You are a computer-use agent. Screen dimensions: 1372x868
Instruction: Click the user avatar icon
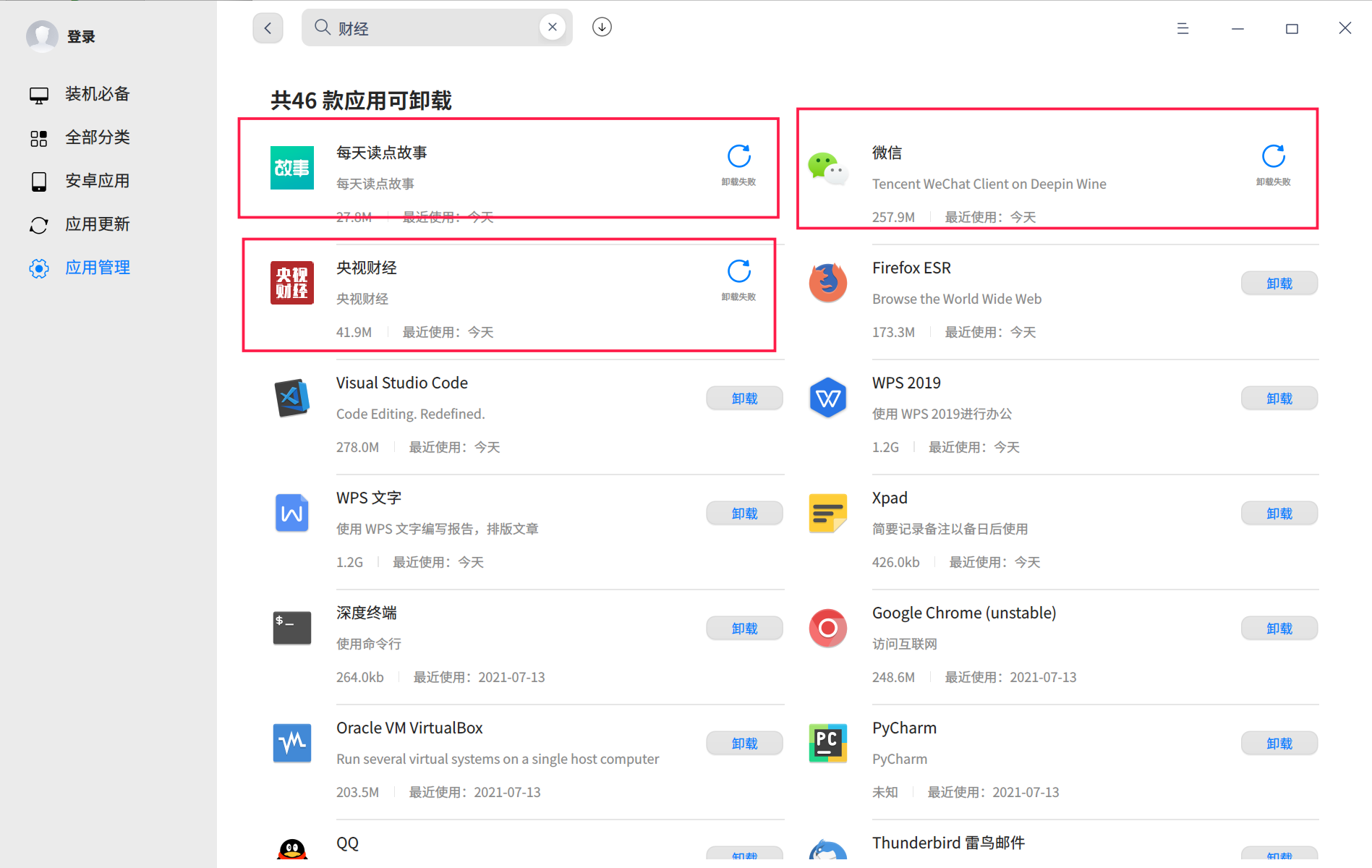click(x=42, y=36)
